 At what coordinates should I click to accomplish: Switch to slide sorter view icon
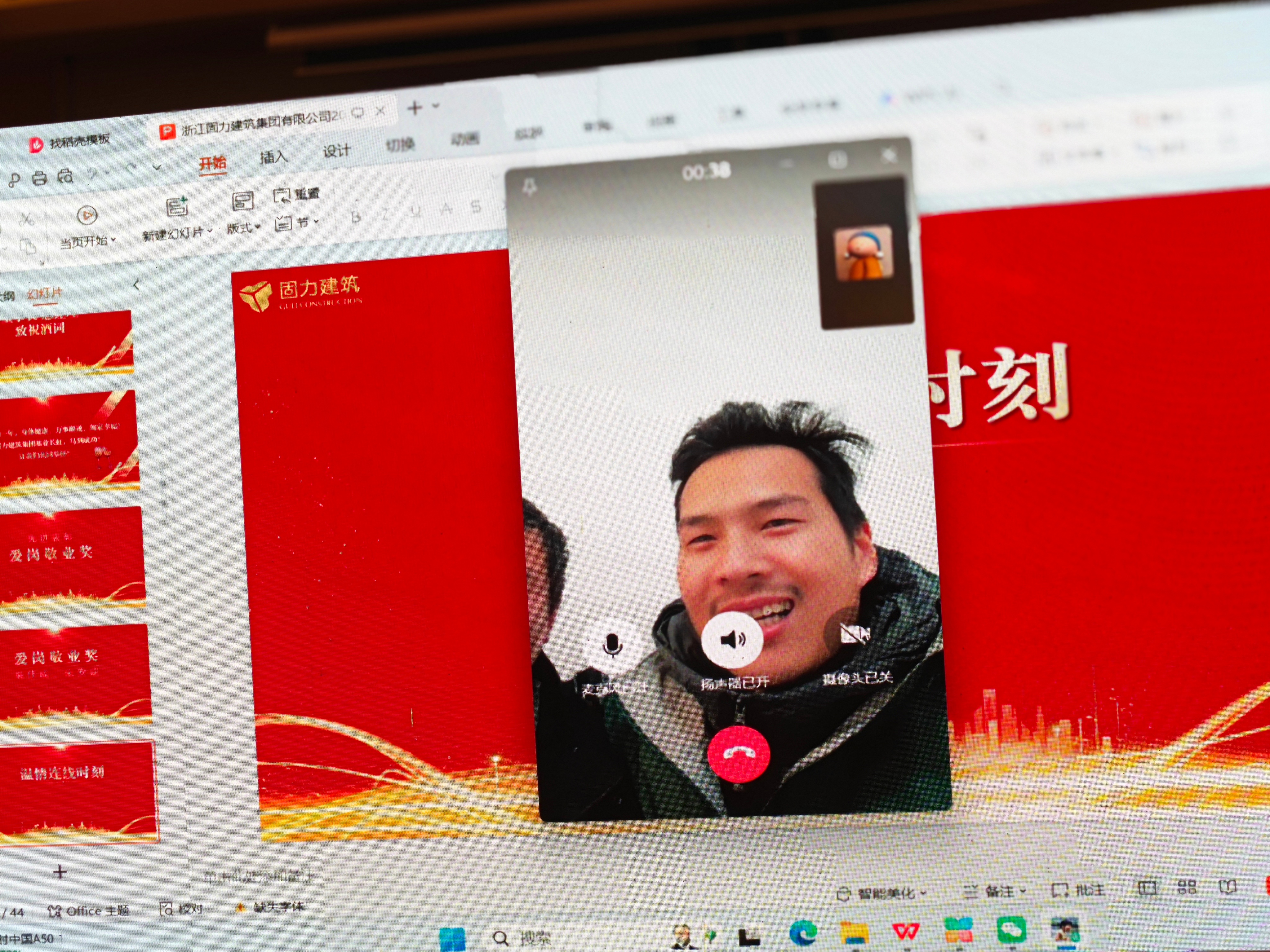coord(1187,888)
